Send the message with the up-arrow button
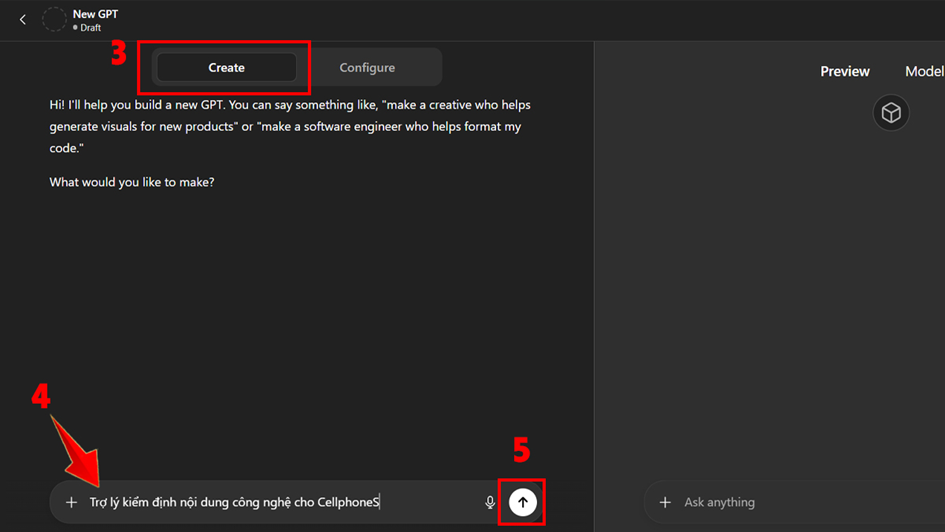This screenshot has height=532, width=945. 523,502
